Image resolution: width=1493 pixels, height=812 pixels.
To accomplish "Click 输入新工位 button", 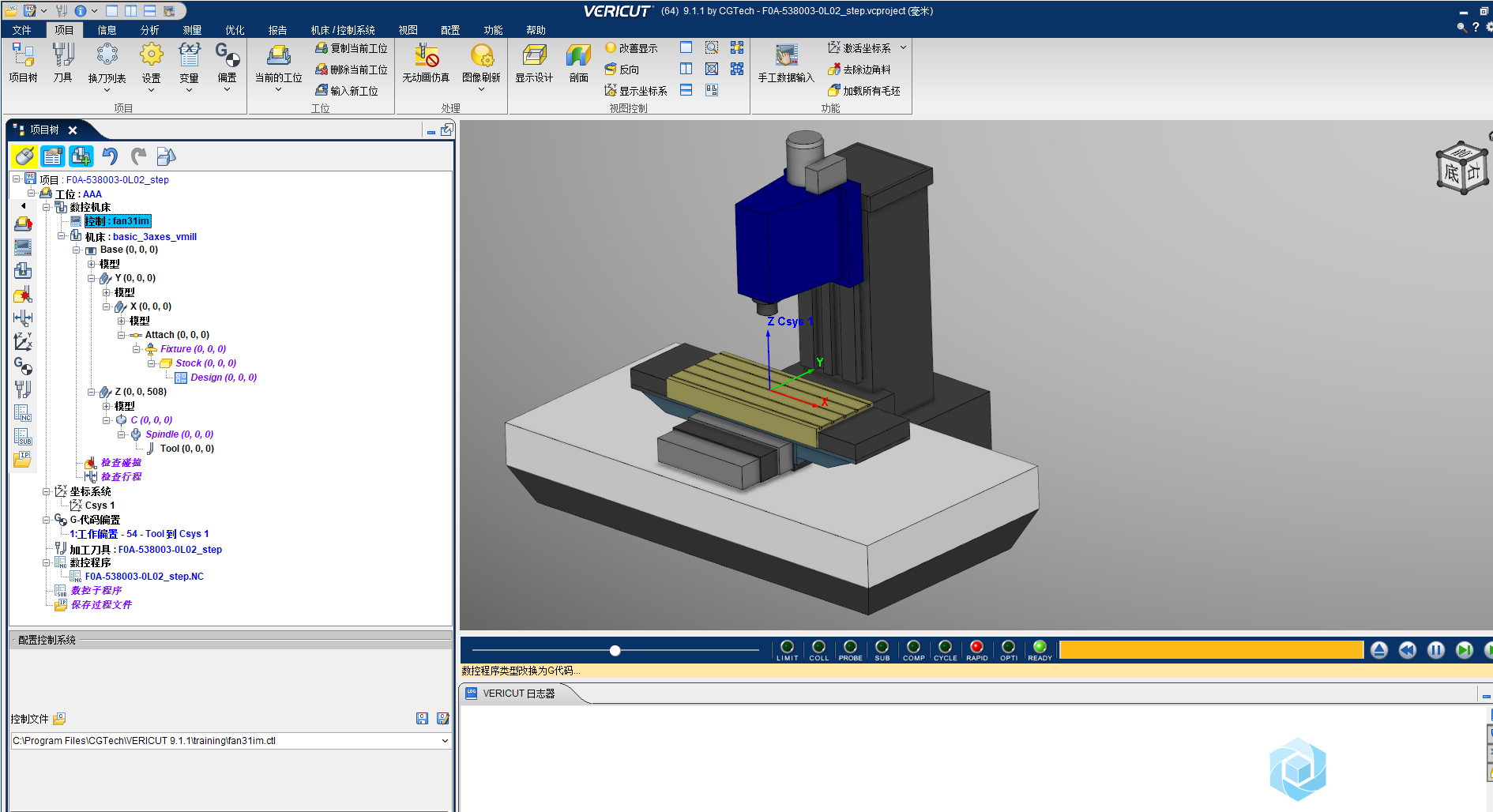I will coord(347,91).
